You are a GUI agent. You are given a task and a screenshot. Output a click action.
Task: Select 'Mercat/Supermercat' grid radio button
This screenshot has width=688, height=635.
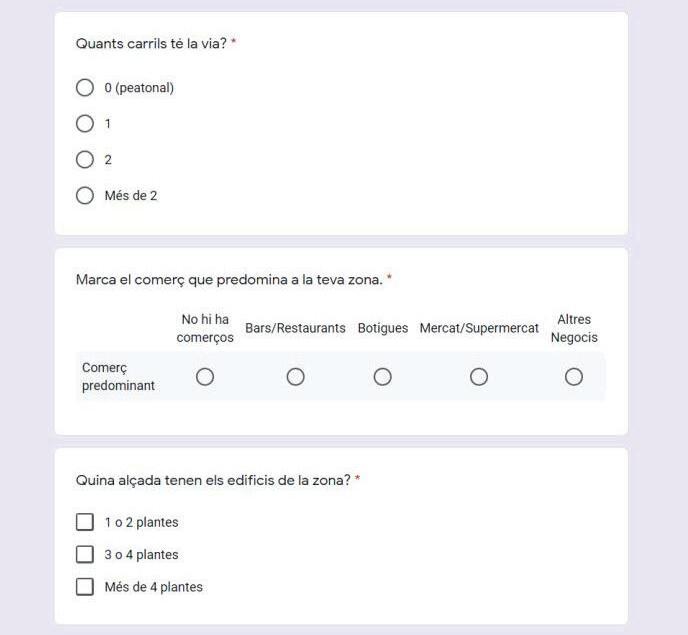pyautogui.click(x=479, y=377)
